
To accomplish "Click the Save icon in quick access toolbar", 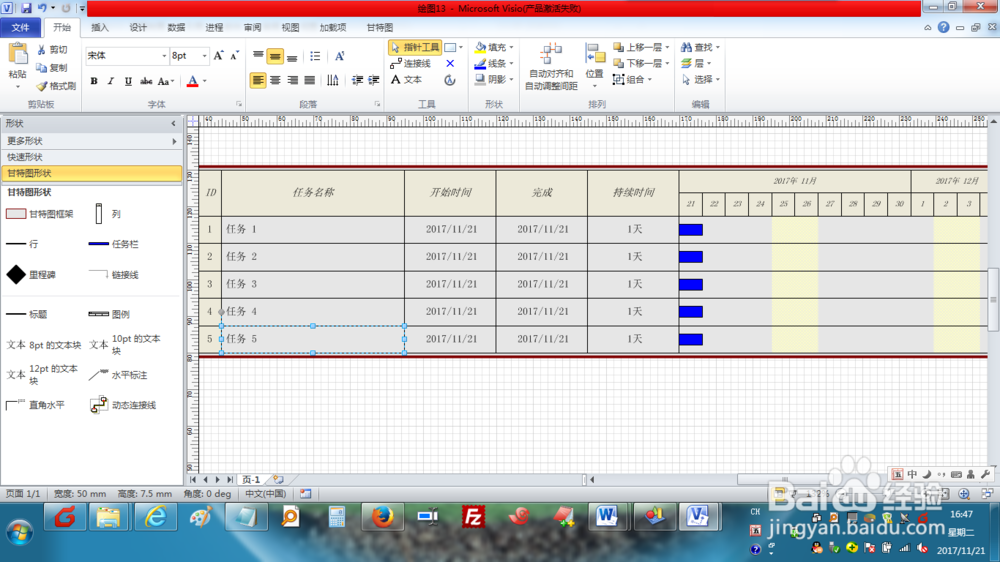I will [x=26, y=8].
